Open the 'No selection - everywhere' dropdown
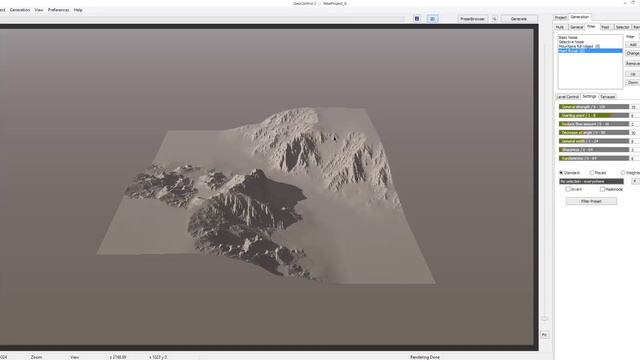This screenshot has width=640, height=360. tap(591, 181)
